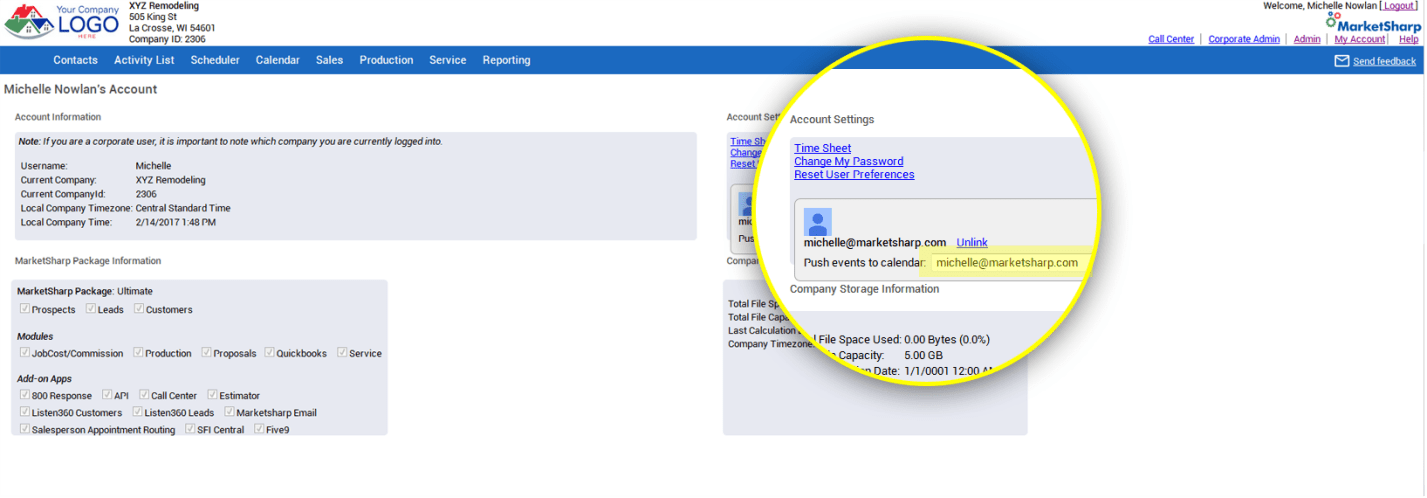Image resolution: width=1427 pixels, height=498 pixels.
Task: Toggle the Proposals module checkbox
Action: [x=206, y=352]
